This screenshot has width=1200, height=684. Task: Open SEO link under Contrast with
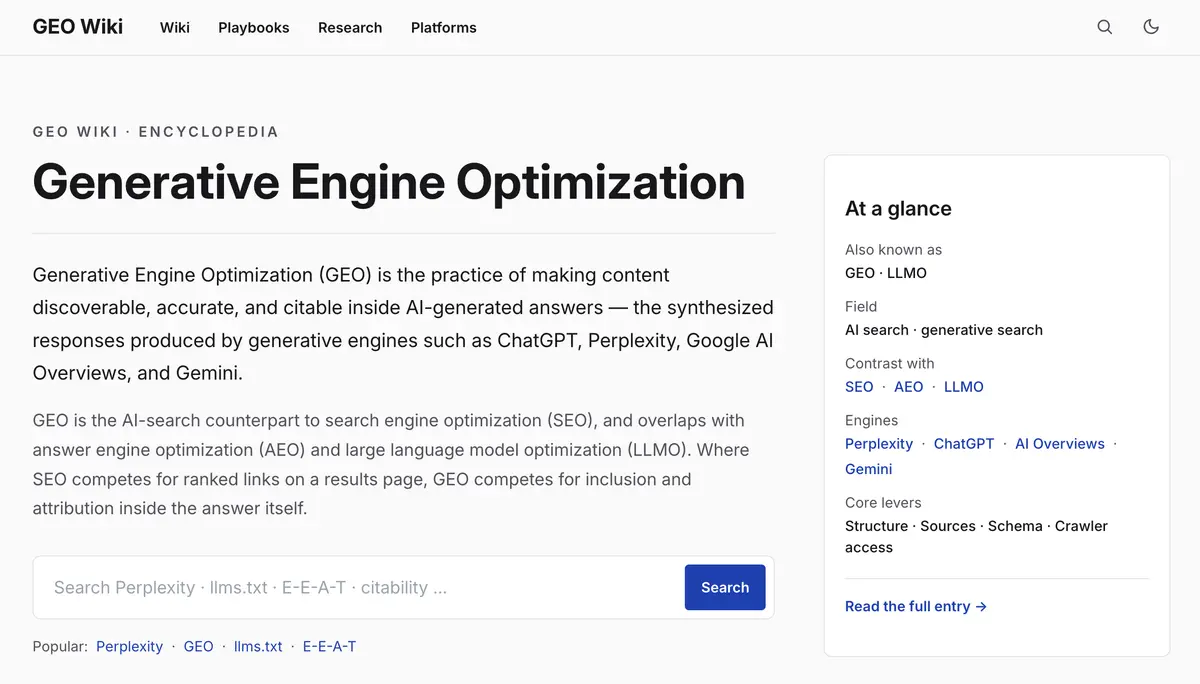[x=859, y=387]
